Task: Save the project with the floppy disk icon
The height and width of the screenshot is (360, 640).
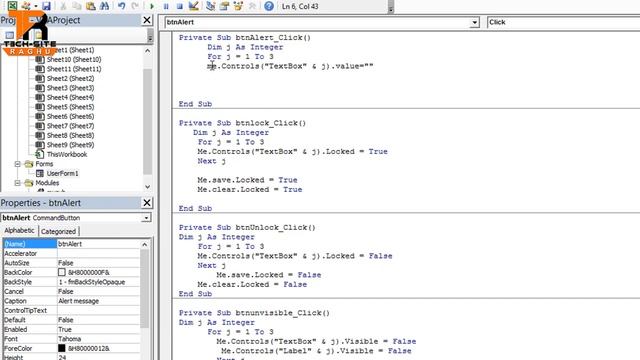Action: coord(46,6)
